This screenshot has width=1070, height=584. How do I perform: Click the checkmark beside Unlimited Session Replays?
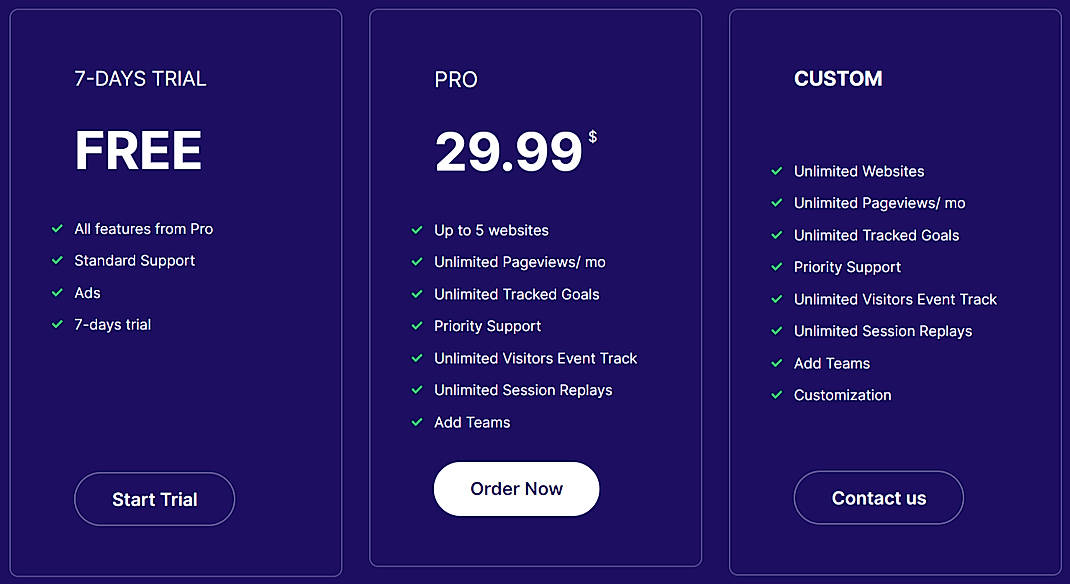pos(417,390)
